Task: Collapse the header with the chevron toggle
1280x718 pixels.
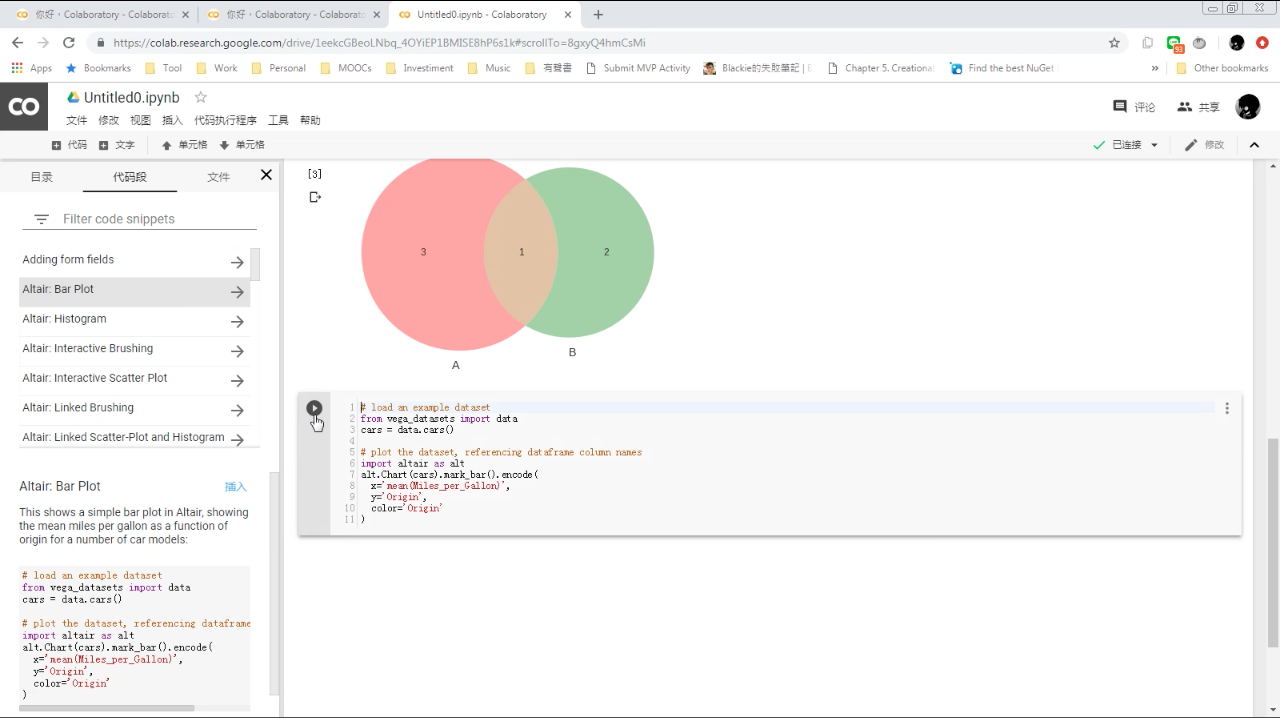Action: 1254,145
